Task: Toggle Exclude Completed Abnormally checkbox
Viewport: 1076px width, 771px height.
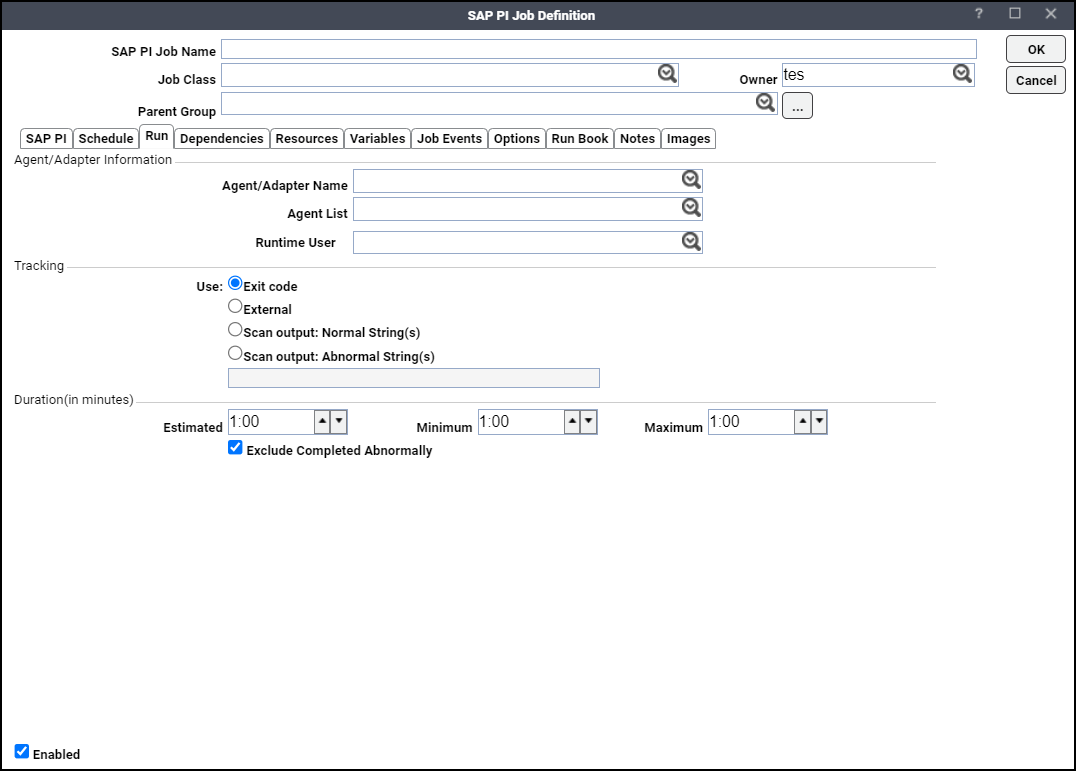Action: (235, 448)
